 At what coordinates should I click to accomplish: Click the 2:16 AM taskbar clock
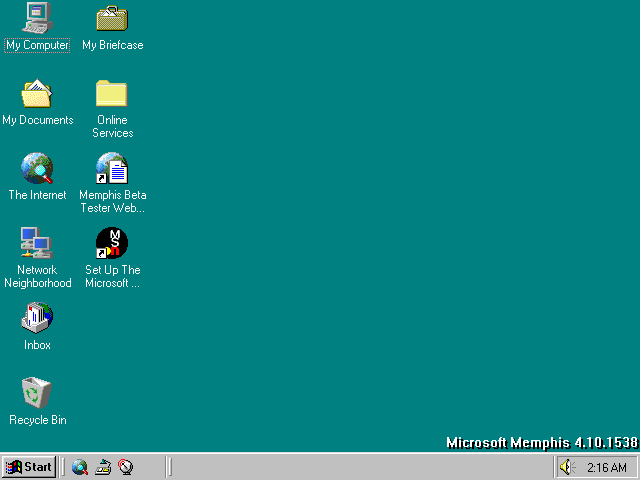pos(607,467)
